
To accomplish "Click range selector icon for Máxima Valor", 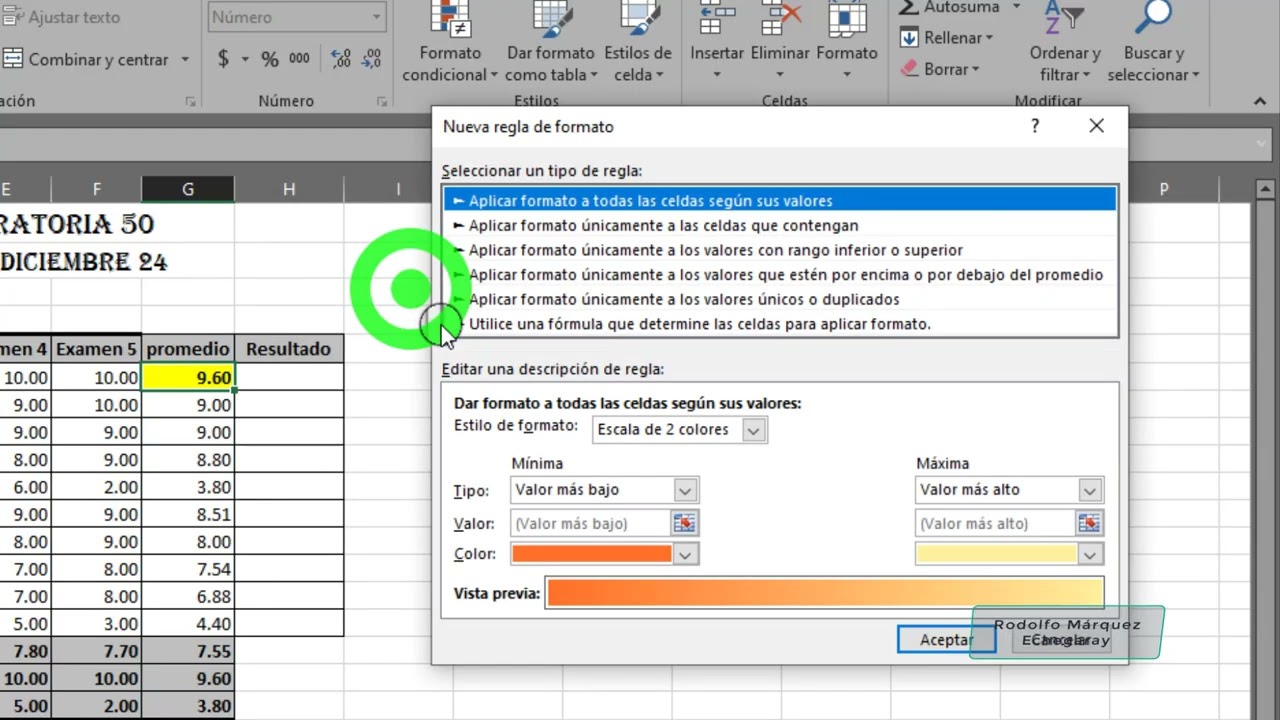I will click(1089, 523).
